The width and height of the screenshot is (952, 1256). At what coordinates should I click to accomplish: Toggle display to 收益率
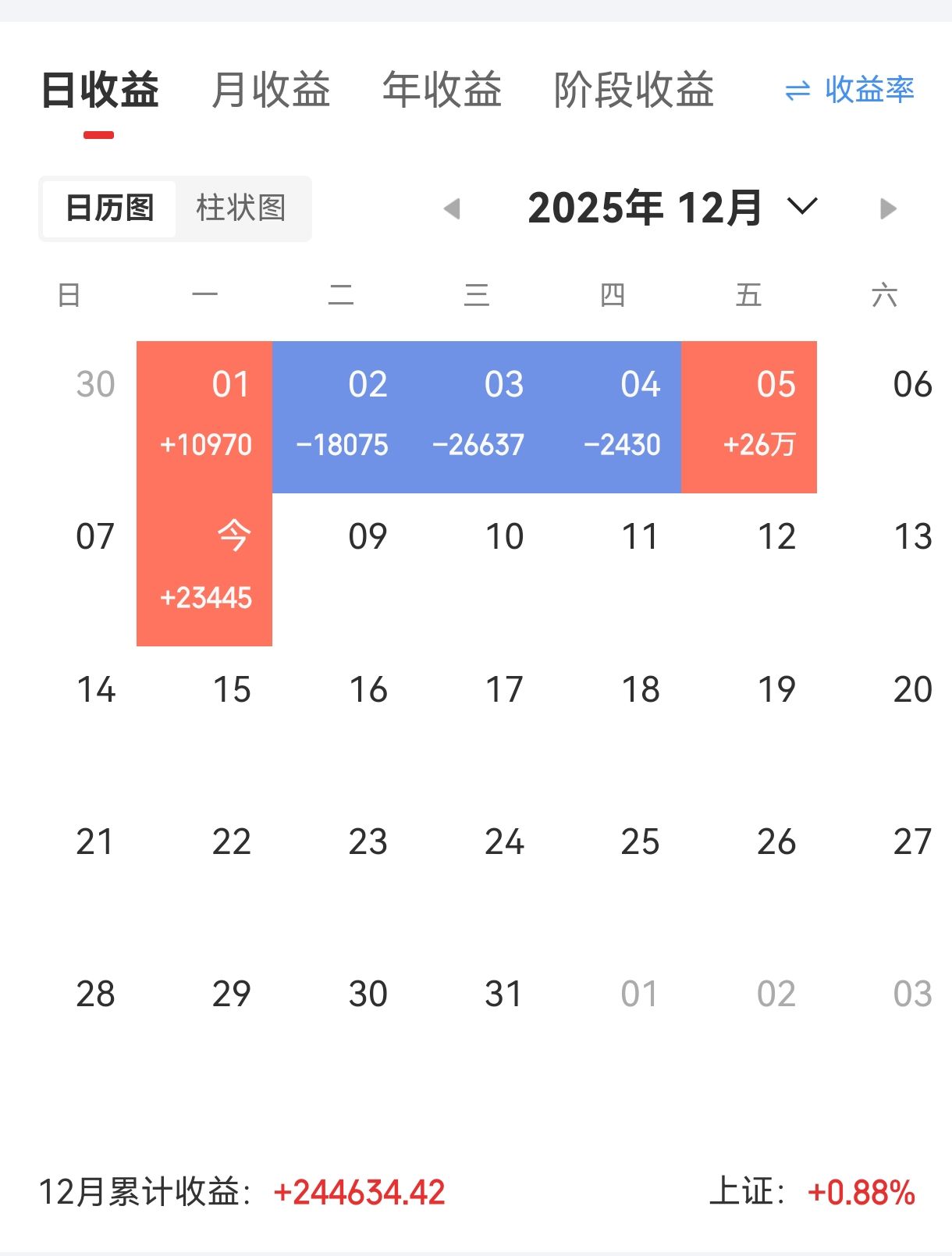[869, 90]
